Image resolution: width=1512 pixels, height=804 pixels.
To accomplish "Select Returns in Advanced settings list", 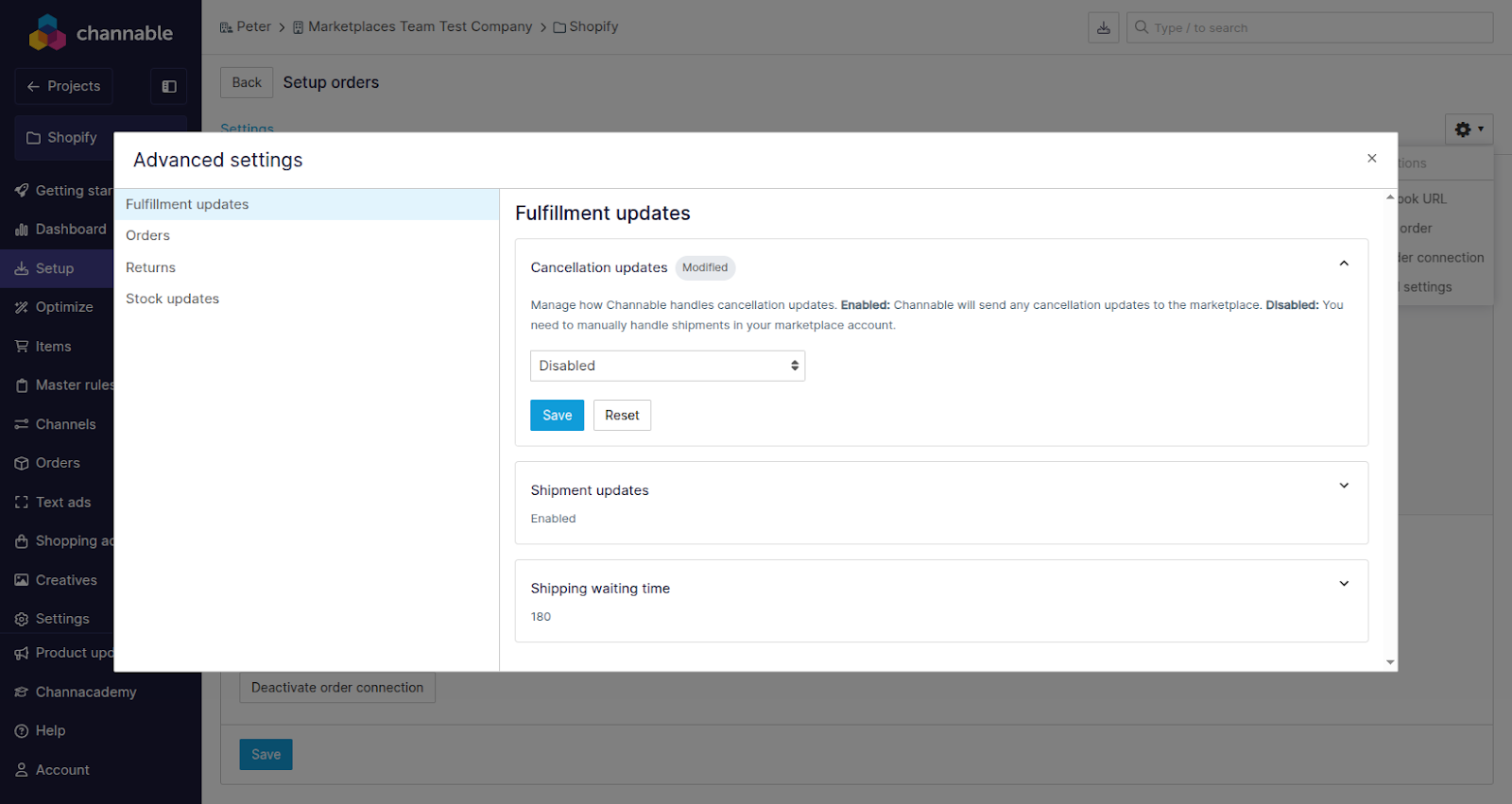I will click(x=150, y=267).
